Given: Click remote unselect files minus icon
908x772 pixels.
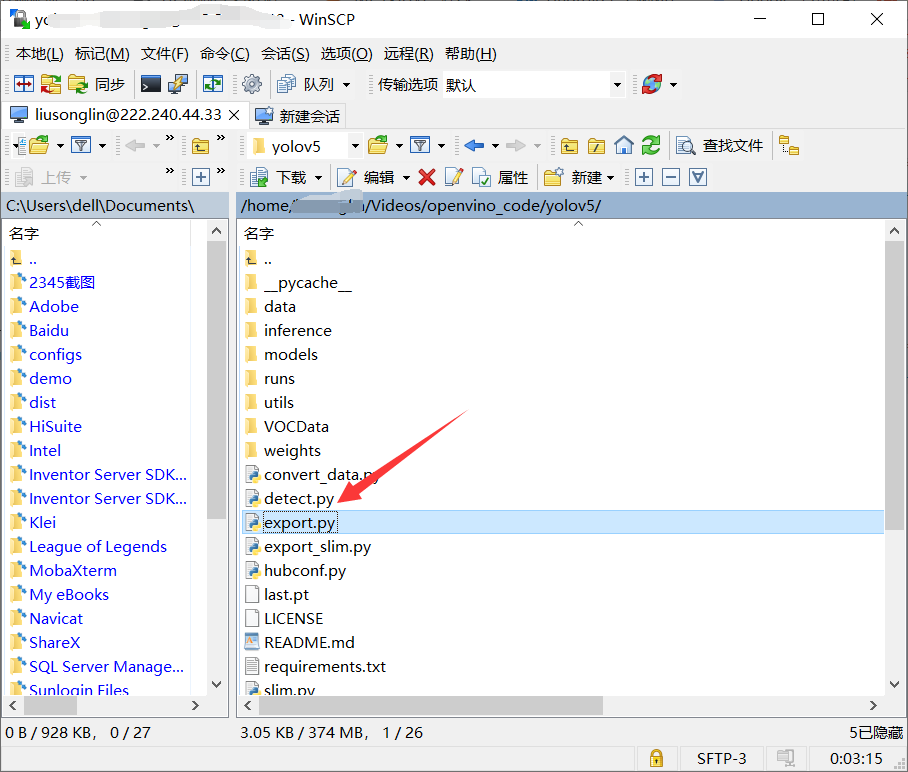Looking at the screenshot, I should point(671,177).
